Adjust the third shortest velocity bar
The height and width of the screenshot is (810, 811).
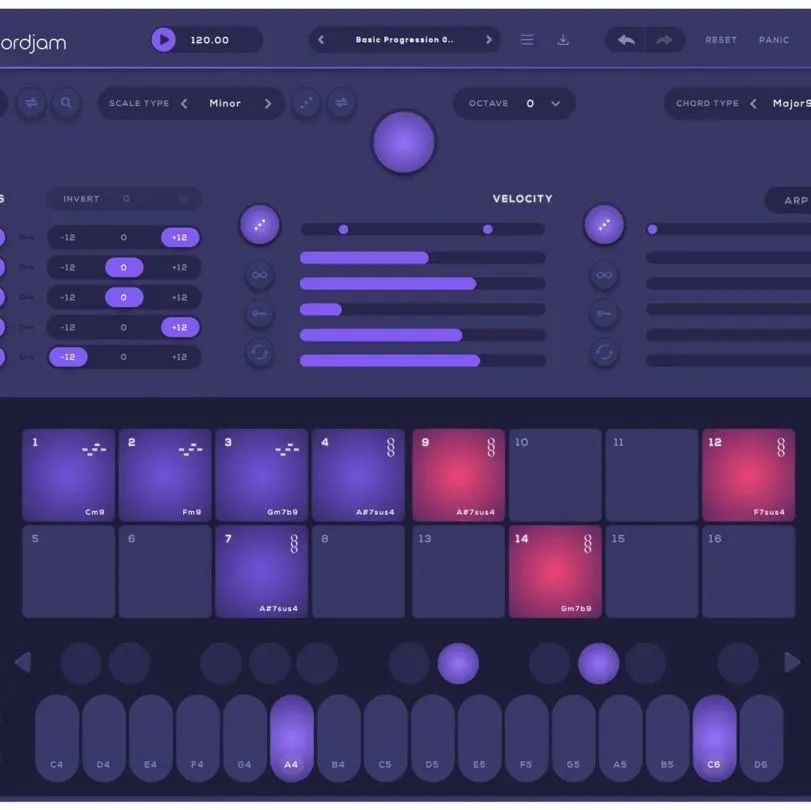(423, 309)
